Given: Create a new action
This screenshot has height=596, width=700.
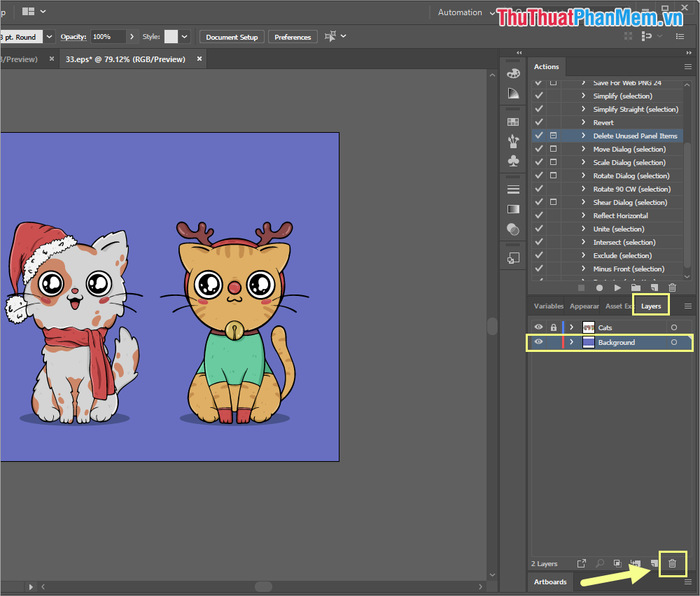Looking at the screenshot, I should tap(654, 288).
